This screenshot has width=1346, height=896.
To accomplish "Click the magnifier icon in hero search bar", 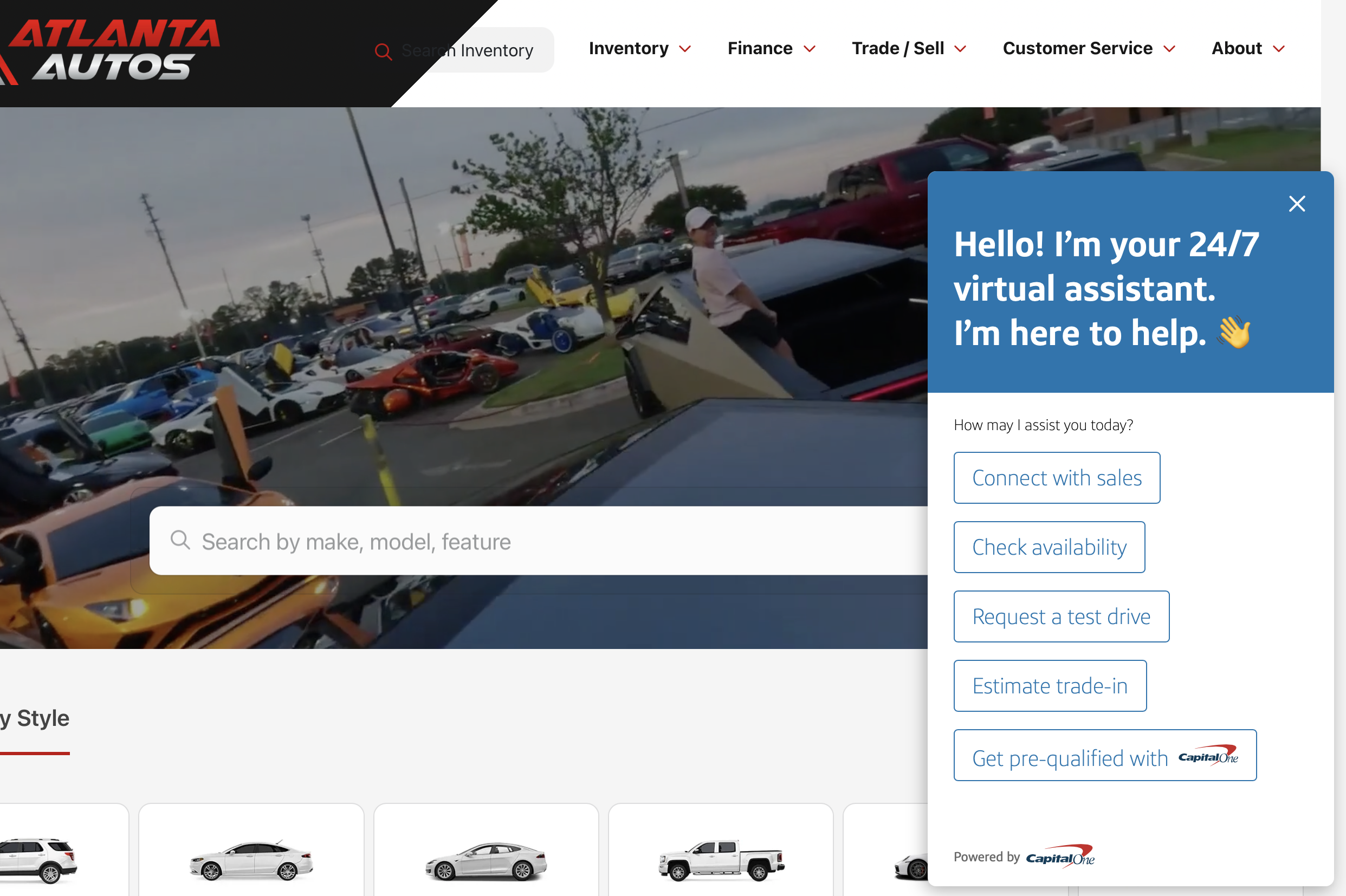I will [x=180, y=540].
